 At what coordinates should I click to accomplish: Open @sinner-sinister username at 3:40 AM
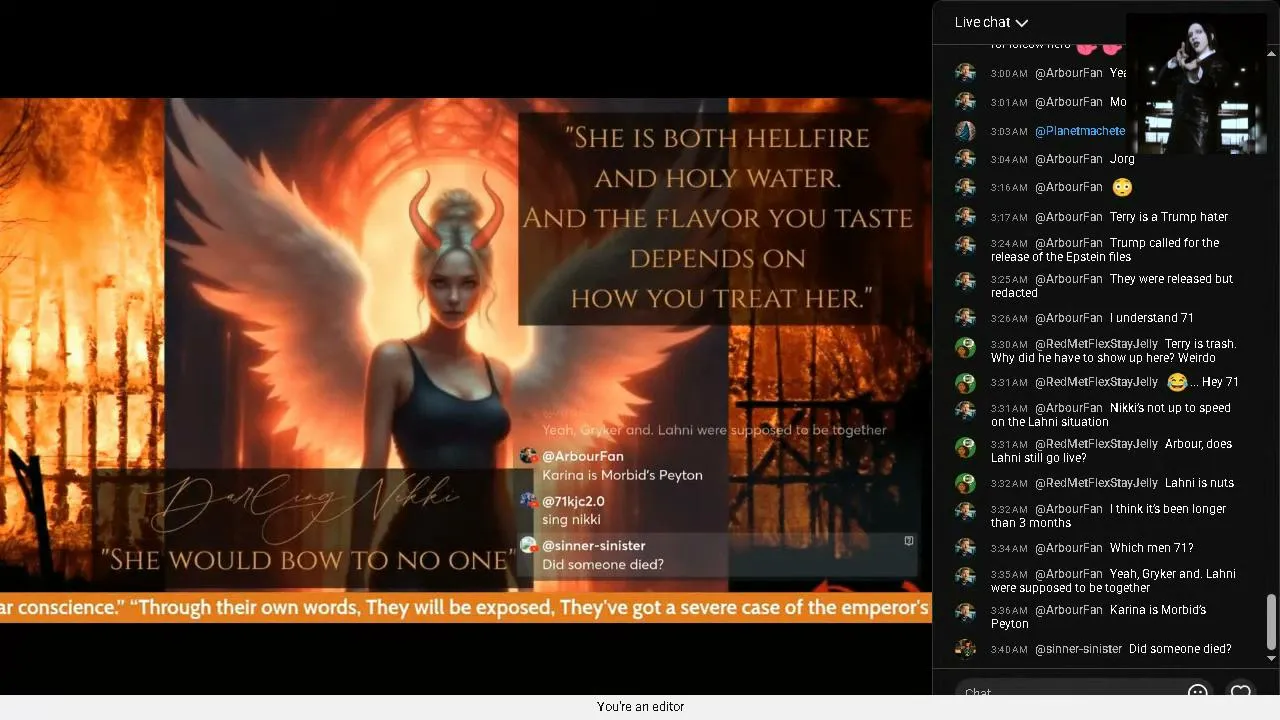(x=1078, y=649)
